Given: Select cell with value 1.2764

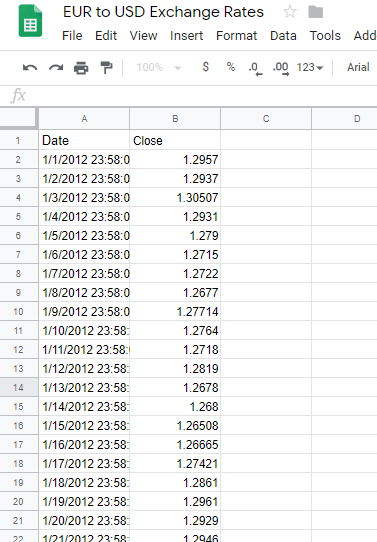Looking at the screenshot, I should click(x=175, y=330).
